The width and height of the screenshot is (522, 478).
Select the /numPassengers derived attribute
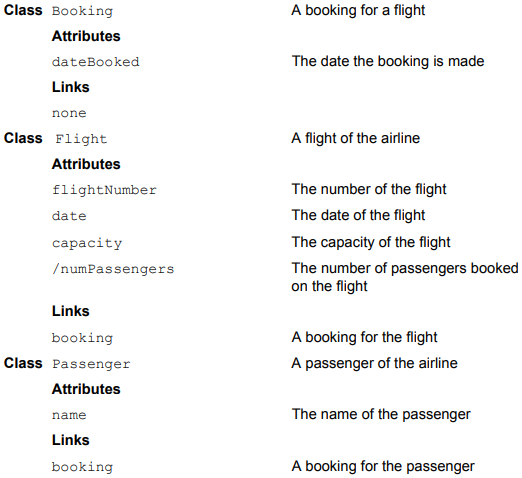(x=113, y=269)
